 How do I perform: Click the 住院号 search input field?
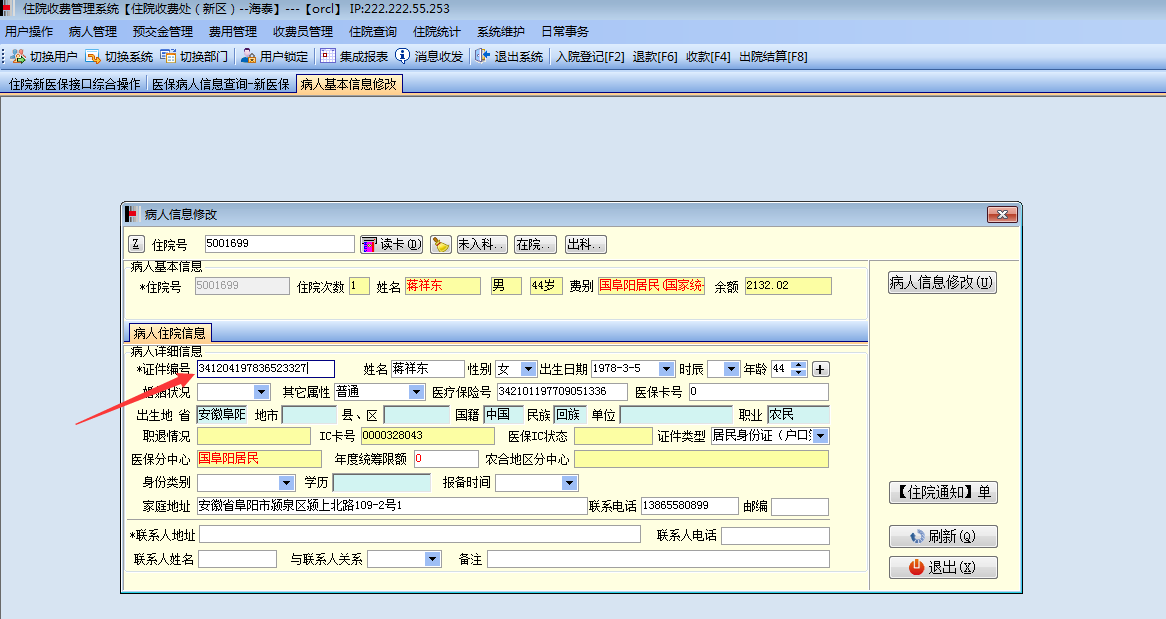pos(279,244)
